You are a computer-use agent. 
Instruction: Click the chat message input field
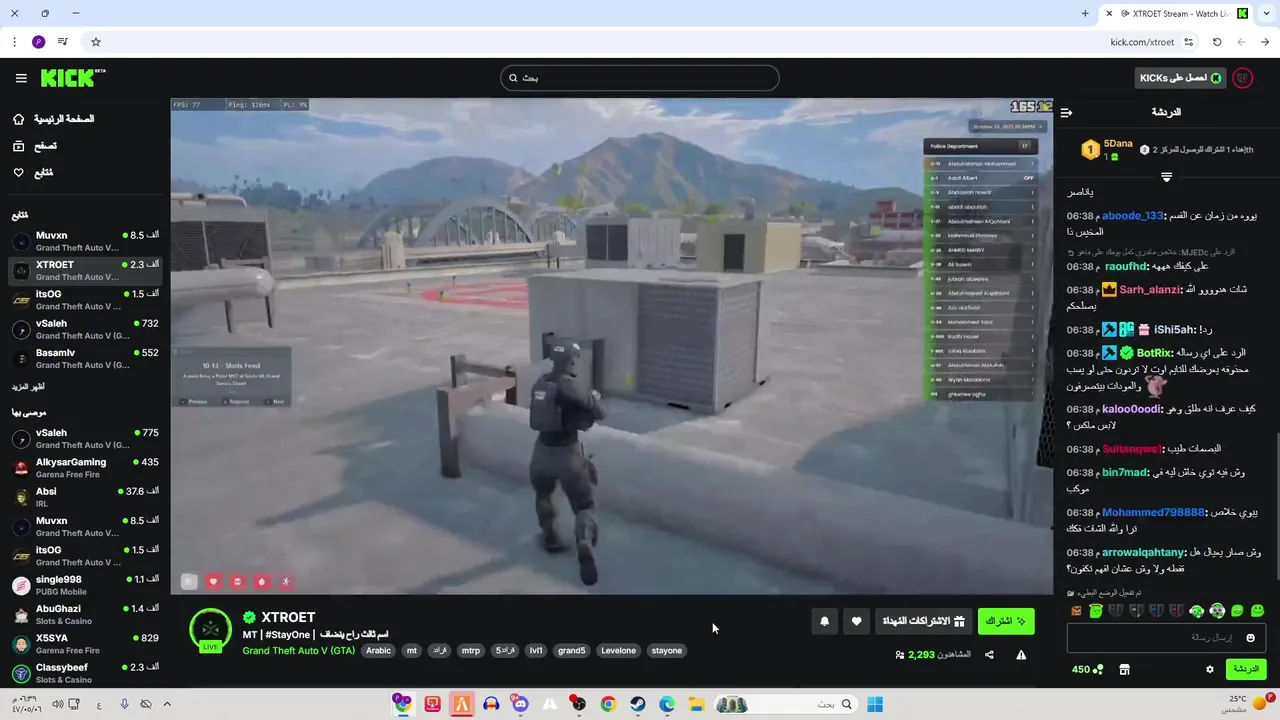(1166, 638)
